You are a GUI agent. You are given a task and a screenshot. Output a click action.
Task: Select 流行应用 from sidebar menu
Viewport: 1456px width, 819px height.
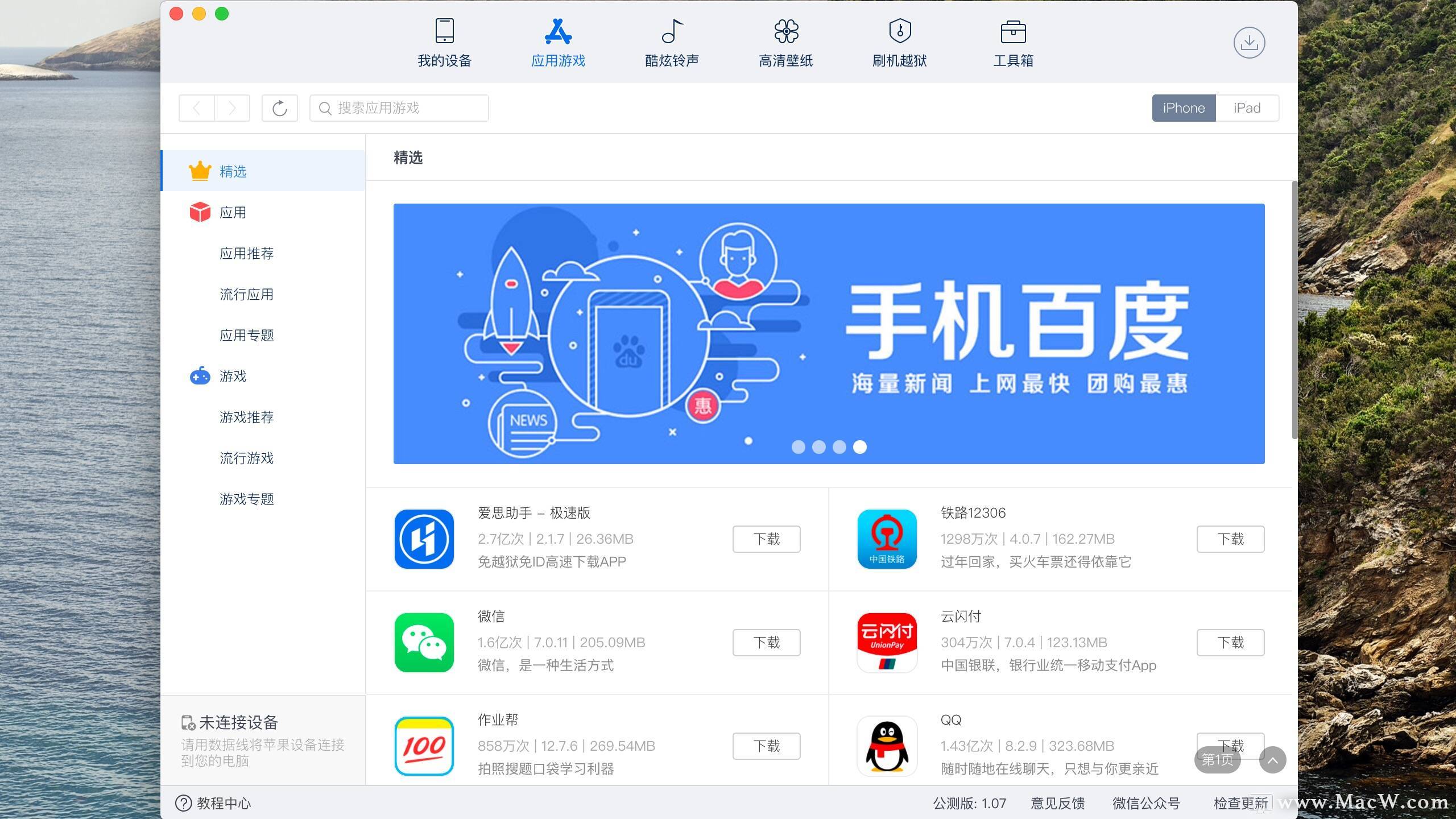(246, 293)
